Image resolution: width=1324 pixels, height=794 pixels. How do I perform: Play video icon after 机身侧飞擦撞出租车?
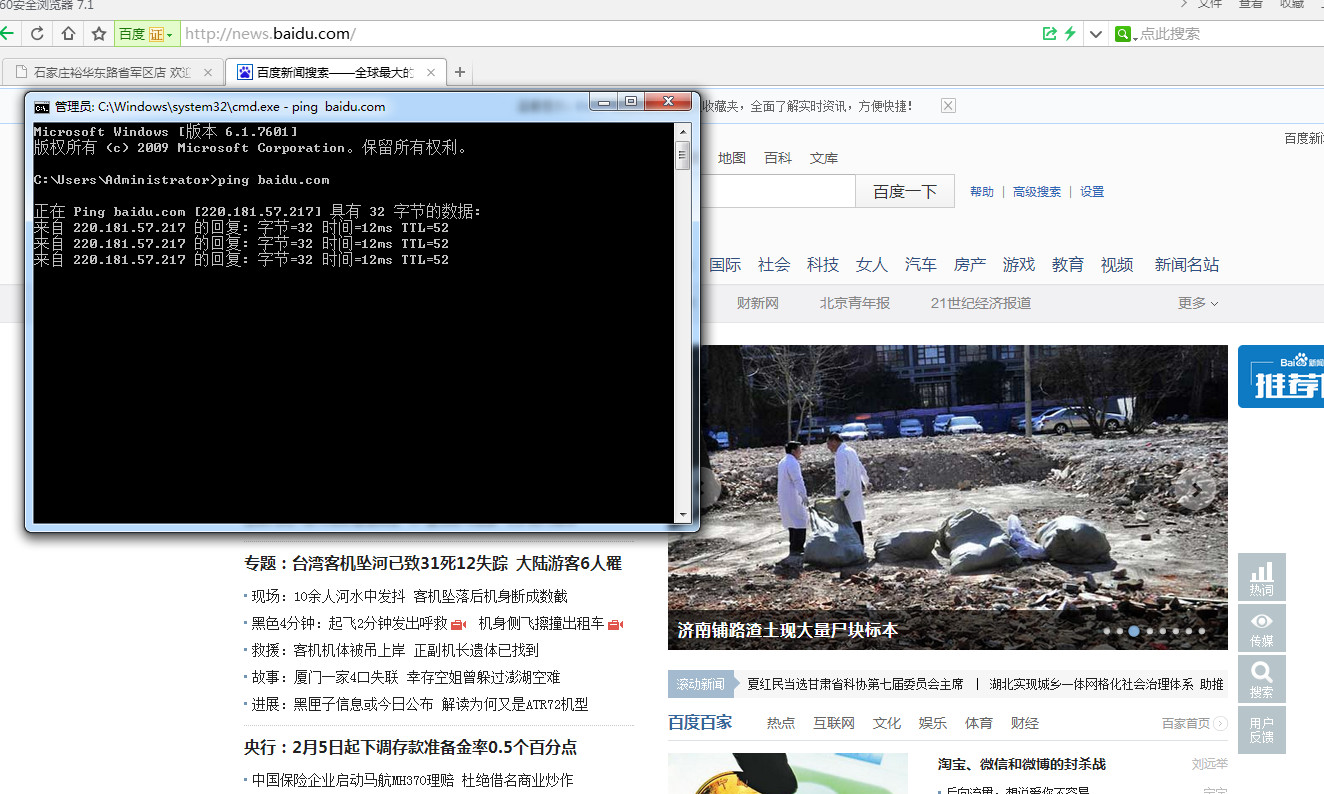(x=616, y=624)
